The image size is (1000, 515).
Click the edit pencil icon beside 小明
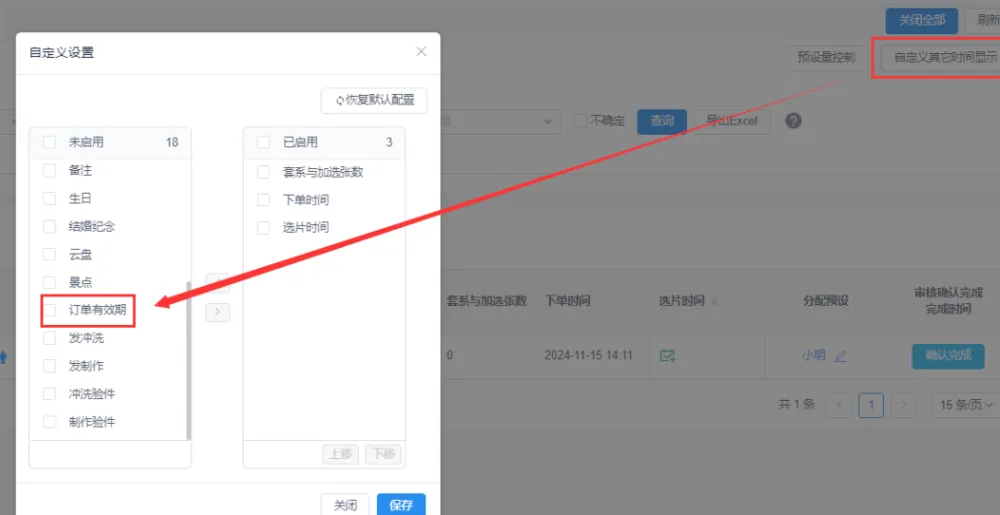tap(840, 356)
